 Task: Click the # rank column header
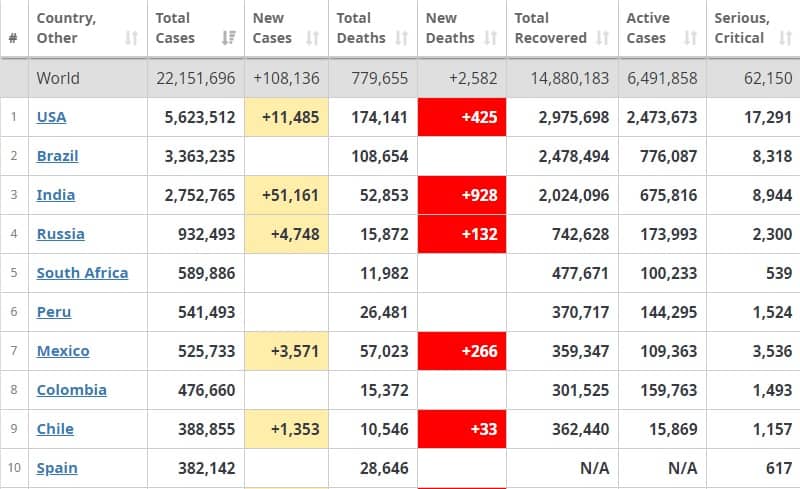tap(14, 38)
